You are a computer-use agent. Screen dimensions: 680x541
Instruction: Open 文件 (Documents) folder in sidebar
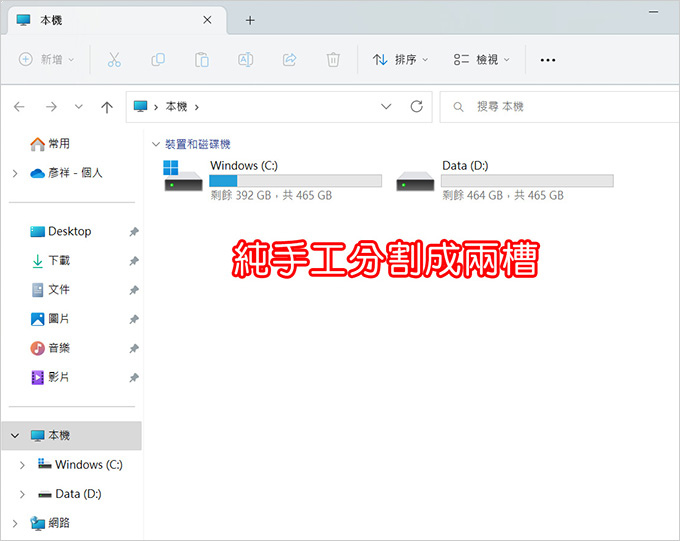pos(50,290)
